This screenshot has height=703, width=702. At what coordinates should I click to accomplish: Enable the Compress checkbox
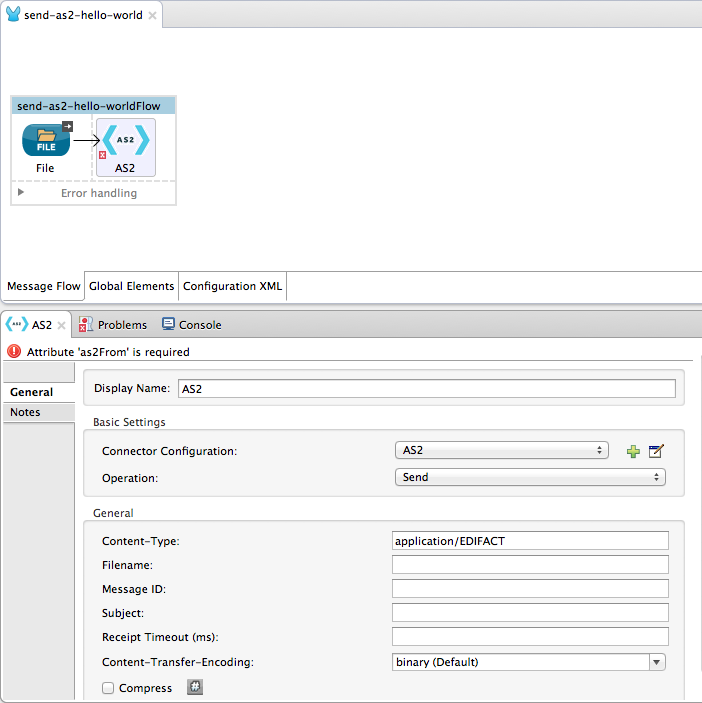(108, 688)
